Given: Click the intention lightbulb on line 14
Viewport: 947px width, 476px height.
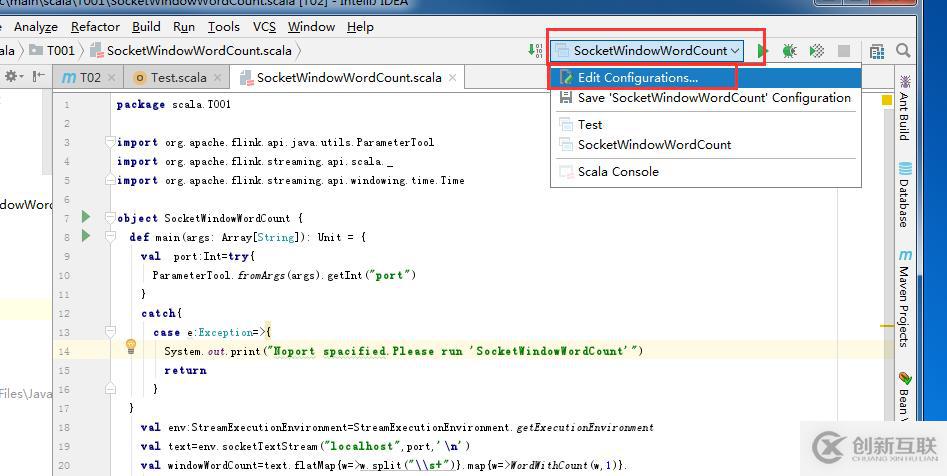Looking at the screenshot, I should (131, 346).
